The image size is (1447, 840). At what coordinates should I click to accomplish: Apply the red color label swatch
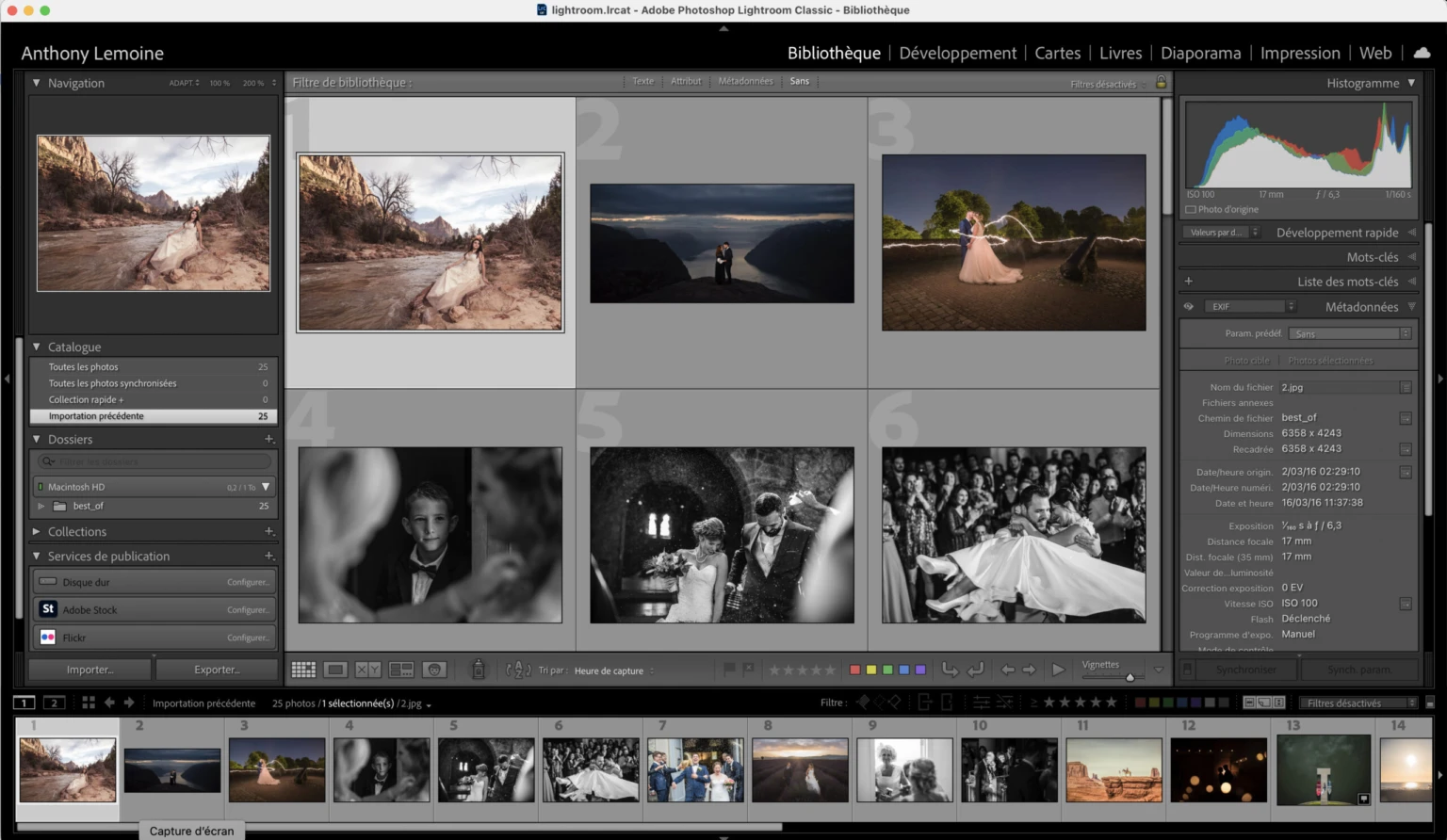(x=854, y=670)
